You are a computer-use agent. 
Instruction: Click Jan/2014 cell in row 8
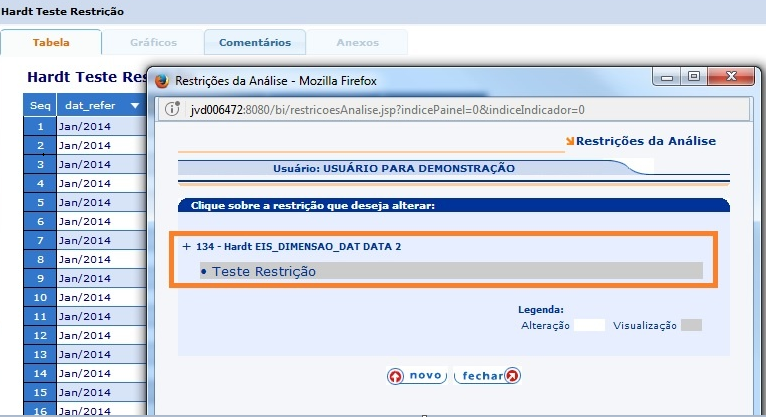coord(102,260)
